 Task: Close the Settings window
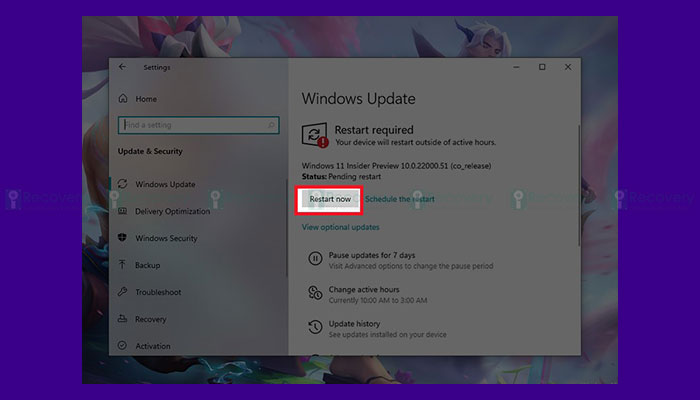(568, 67)
